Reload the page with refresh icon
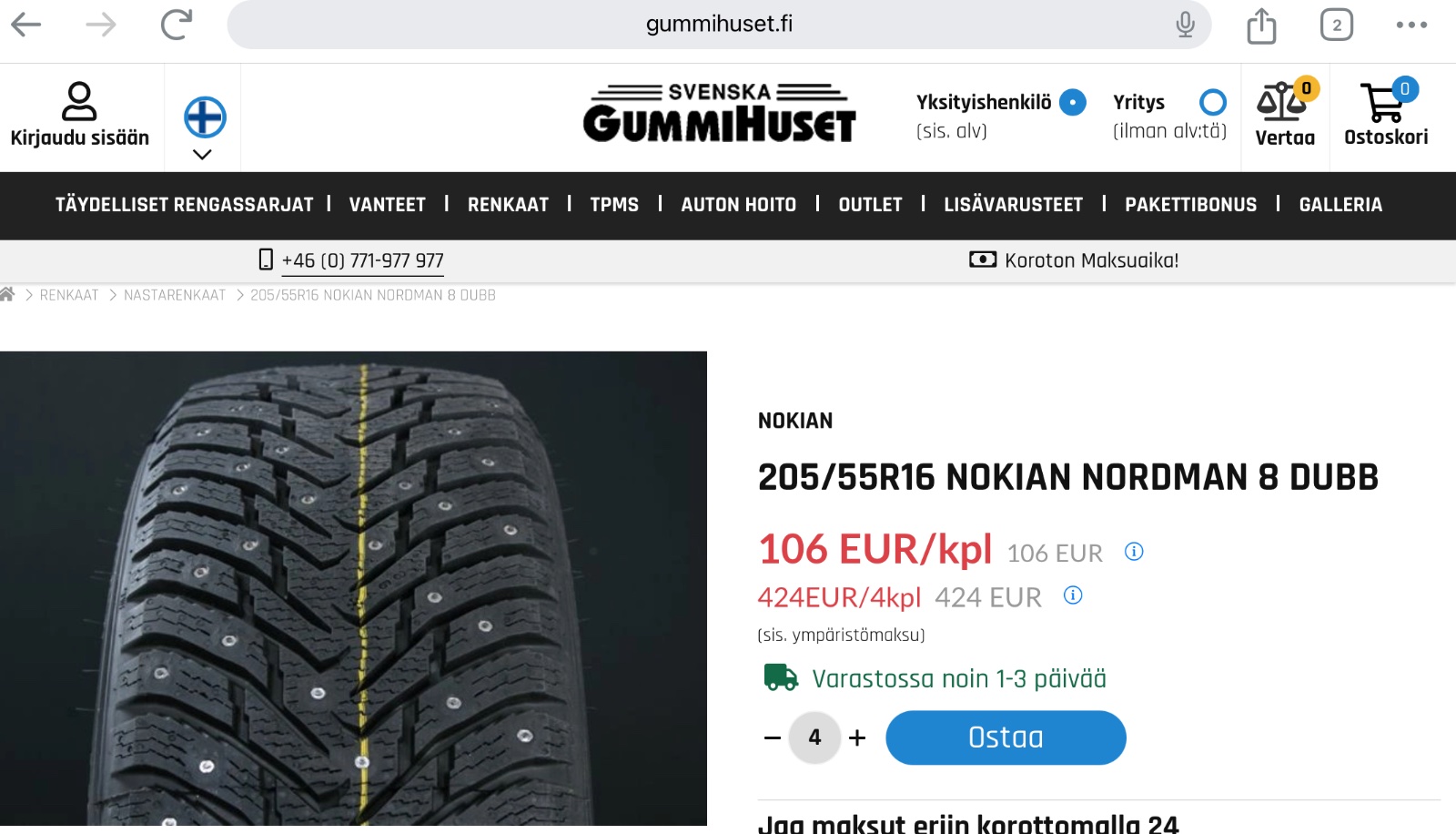1456x834 pixels. click(x=177, y=25)
